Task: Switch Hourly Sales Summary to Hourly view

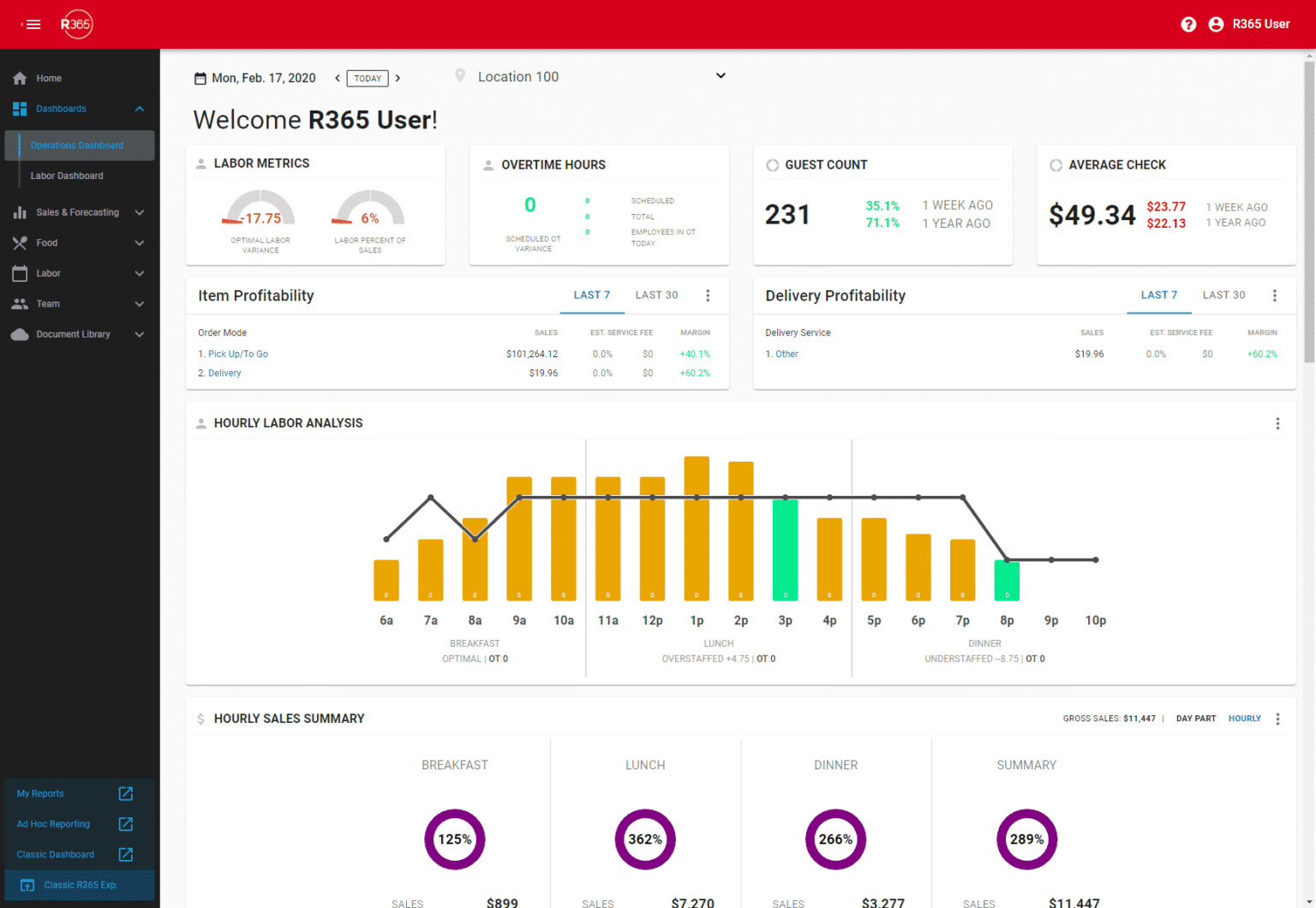Action: click(x=1244, y=719)
